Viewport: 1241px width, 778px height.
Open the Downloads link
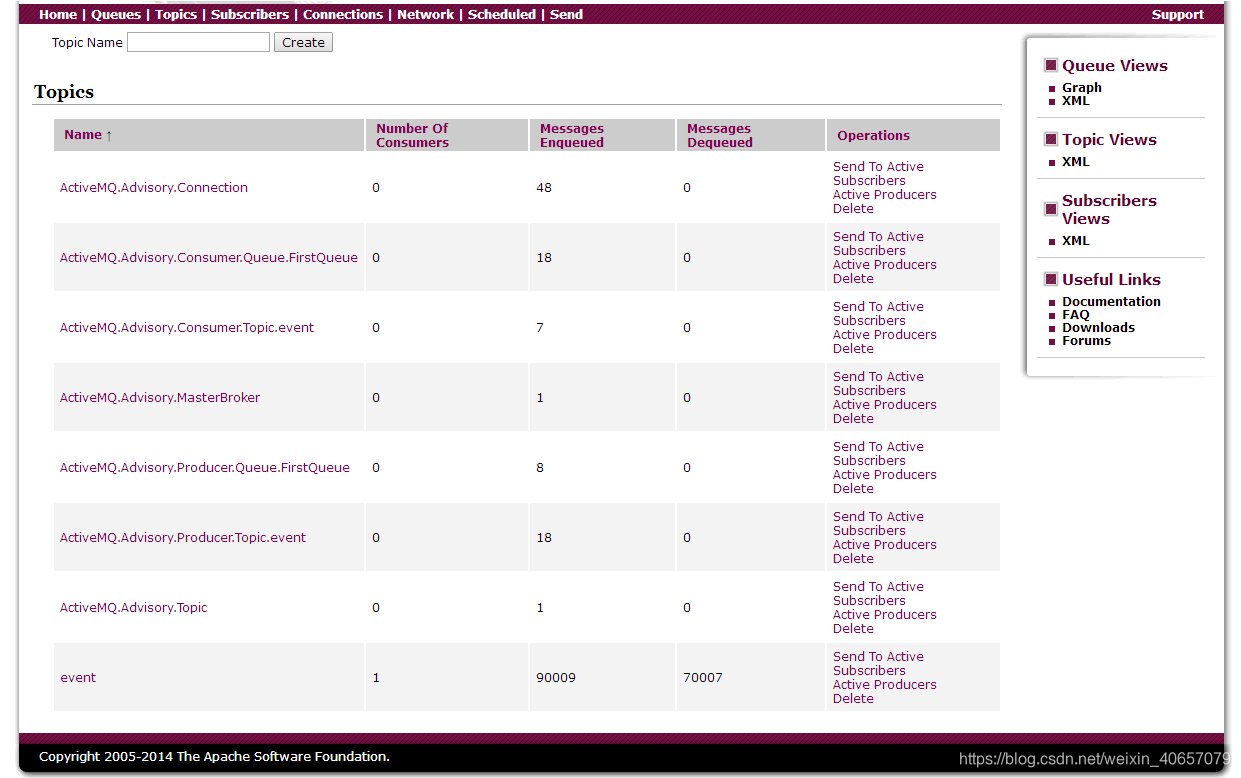pos(1098,328)
